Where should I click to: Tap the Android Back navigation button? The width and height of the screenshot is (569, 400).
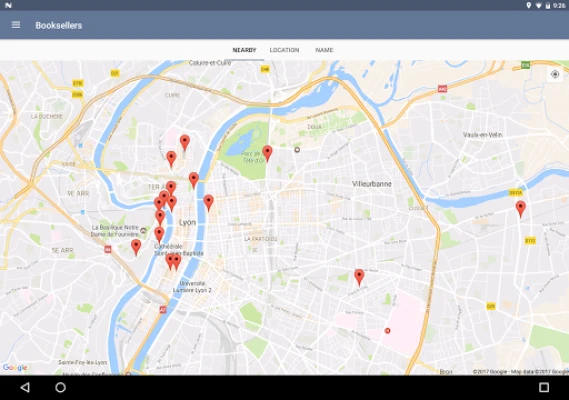coord(25,387)
